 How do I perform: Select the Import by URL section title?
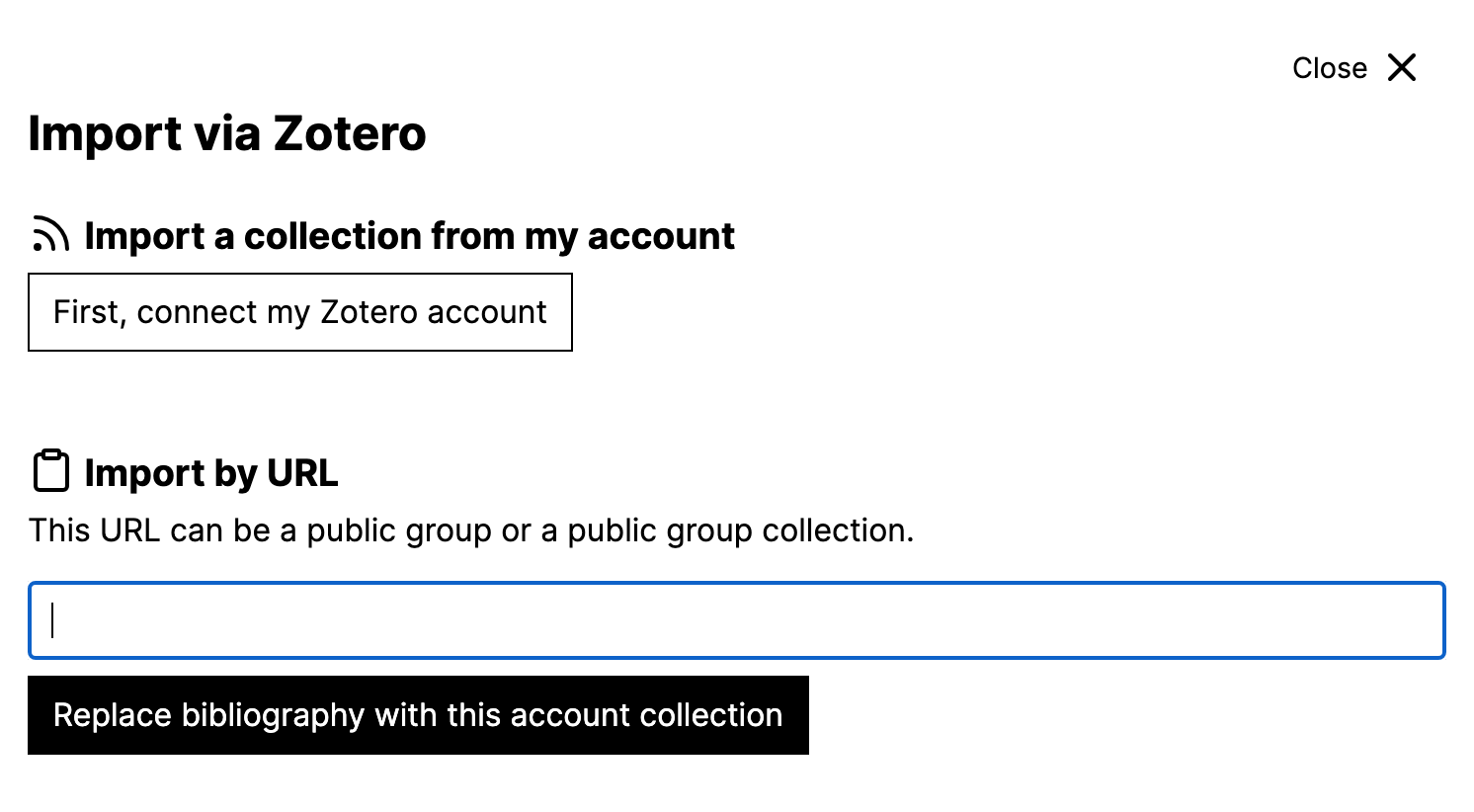[211, 472]
